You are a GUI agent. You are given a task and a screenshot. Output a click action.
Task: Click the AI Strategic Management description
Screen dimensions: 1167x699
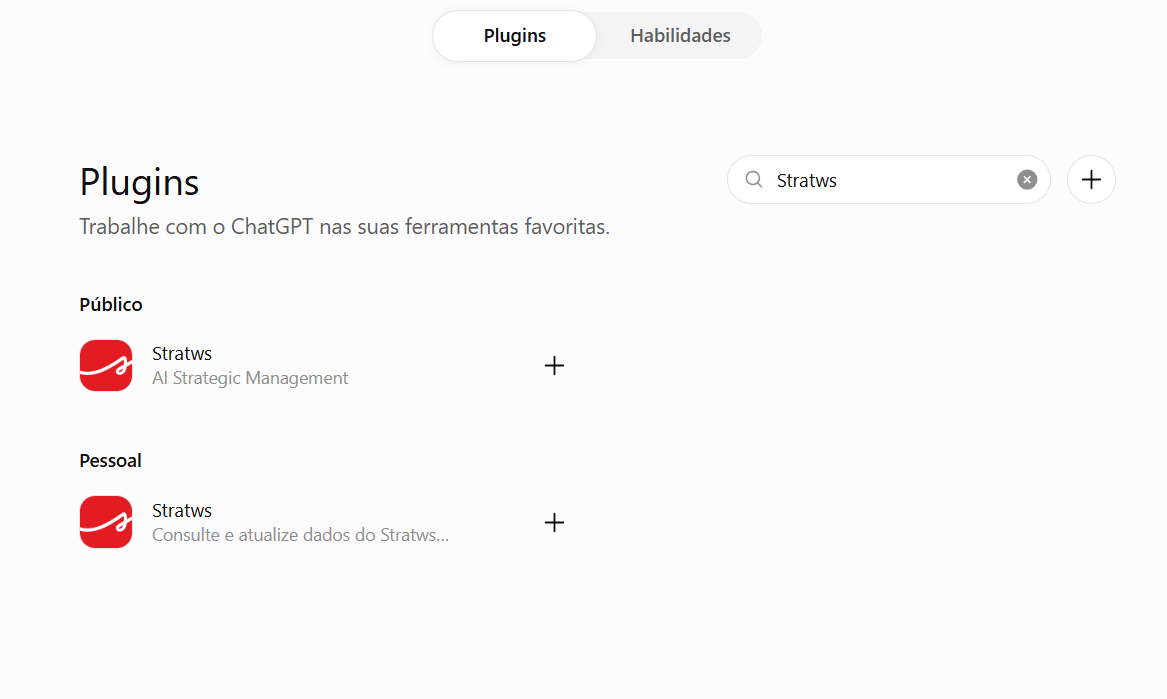coord(250,378)
